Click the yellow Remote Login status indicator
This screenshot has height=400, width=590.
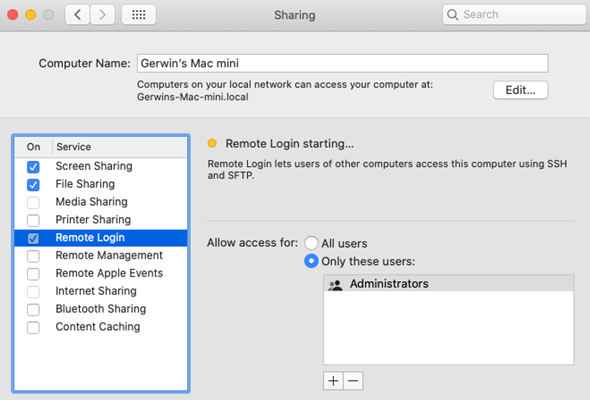[212, 143]
